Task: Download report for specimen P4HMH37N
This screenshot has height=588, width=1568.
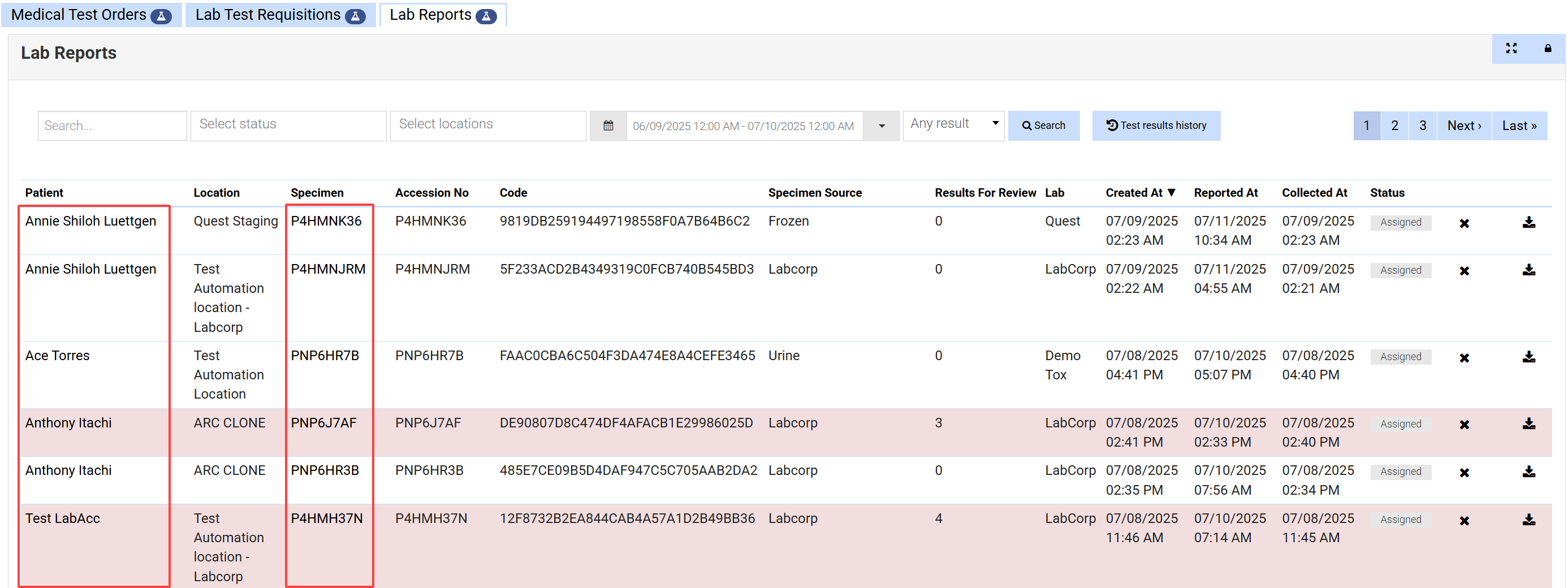Action: point(1528,520)
